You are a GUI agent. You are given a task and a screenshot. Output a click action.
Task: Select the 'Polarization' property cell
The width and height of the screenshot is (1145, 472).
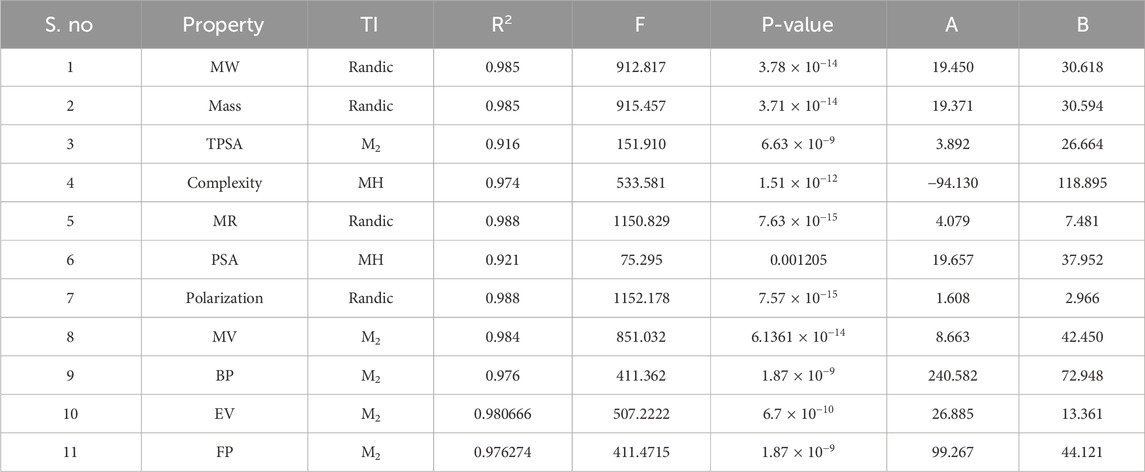(222, 296)
